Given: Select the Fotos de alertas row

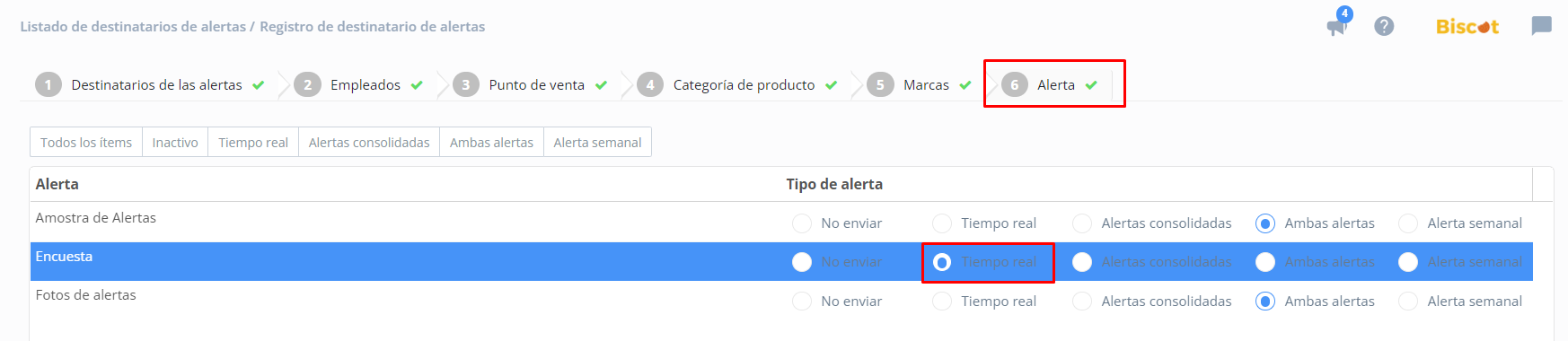Looking at the screenshot, I should point(781,301).
